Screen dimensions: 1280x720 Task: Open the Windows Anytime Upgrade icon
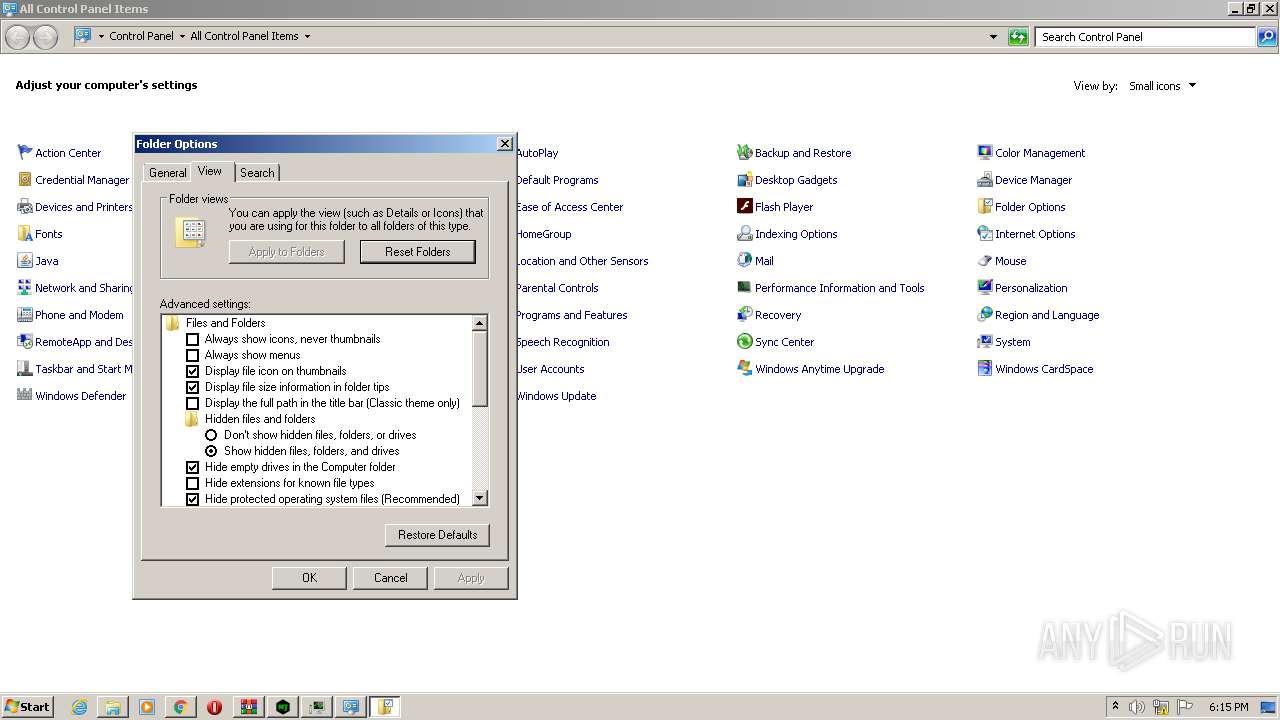click(x=744, y=368)
